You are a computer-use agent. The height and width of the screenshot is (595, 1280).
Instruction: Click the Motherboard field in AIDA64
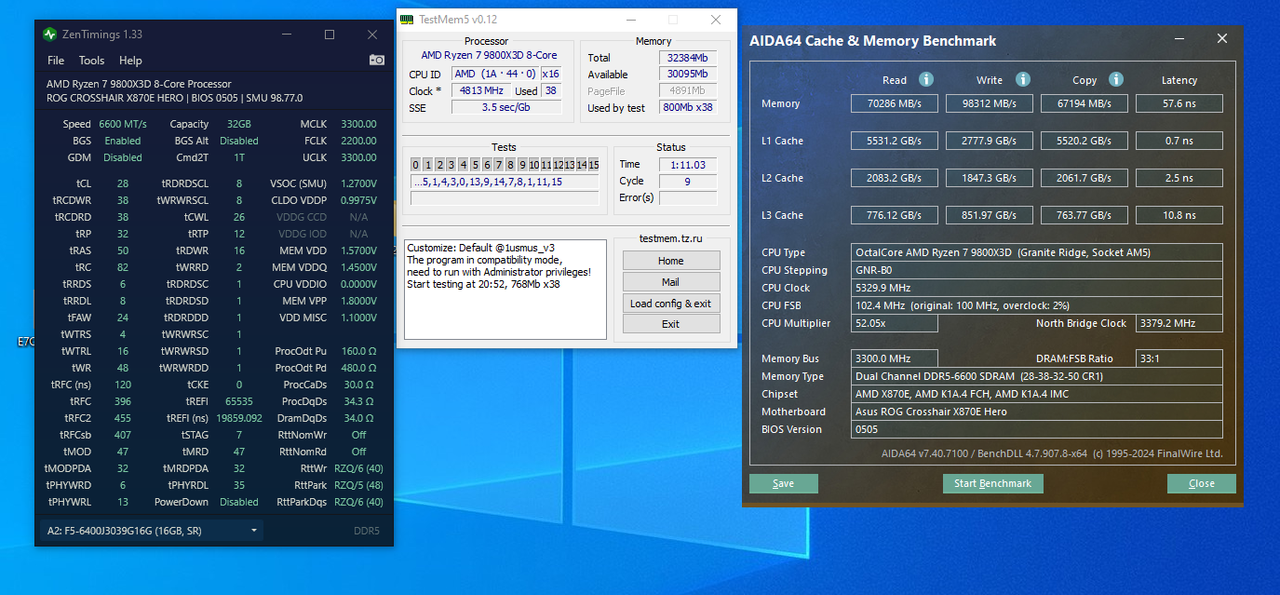(x=1037, y=411)
